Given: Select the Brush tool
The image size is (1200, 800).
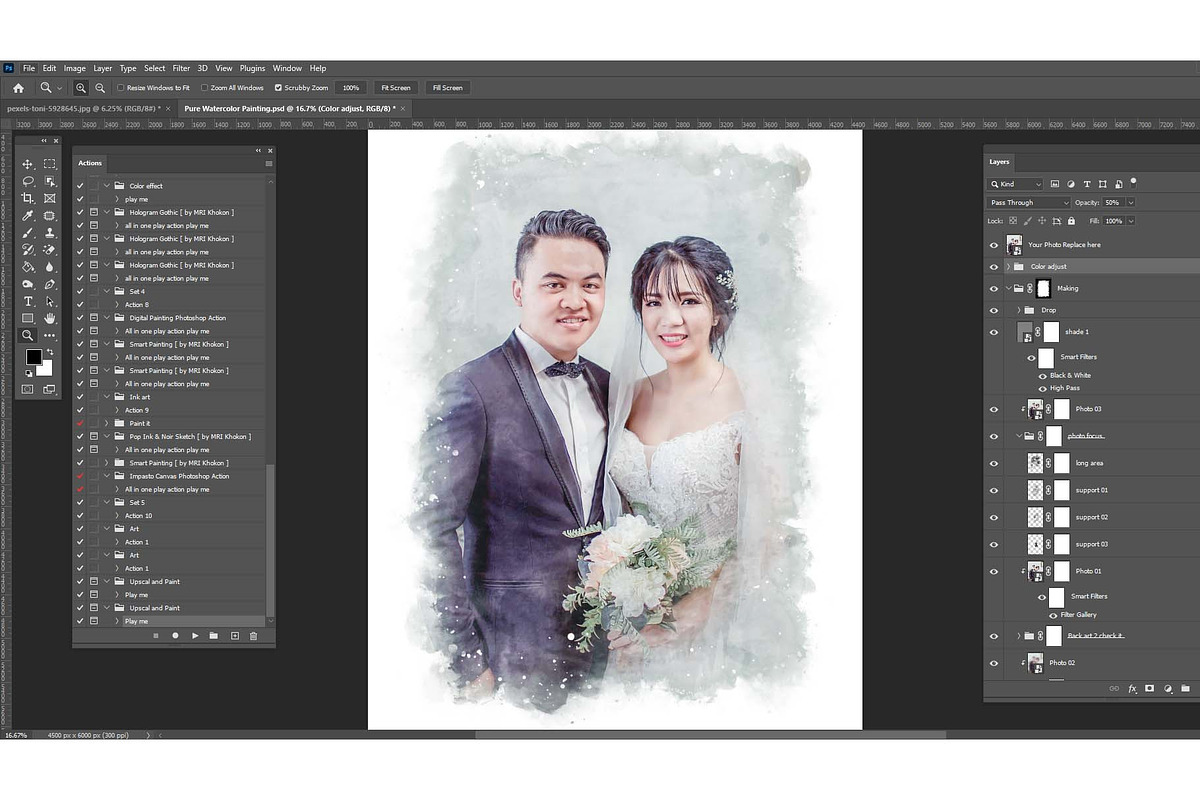Looking at the screenshot, I should coord(28,232).
